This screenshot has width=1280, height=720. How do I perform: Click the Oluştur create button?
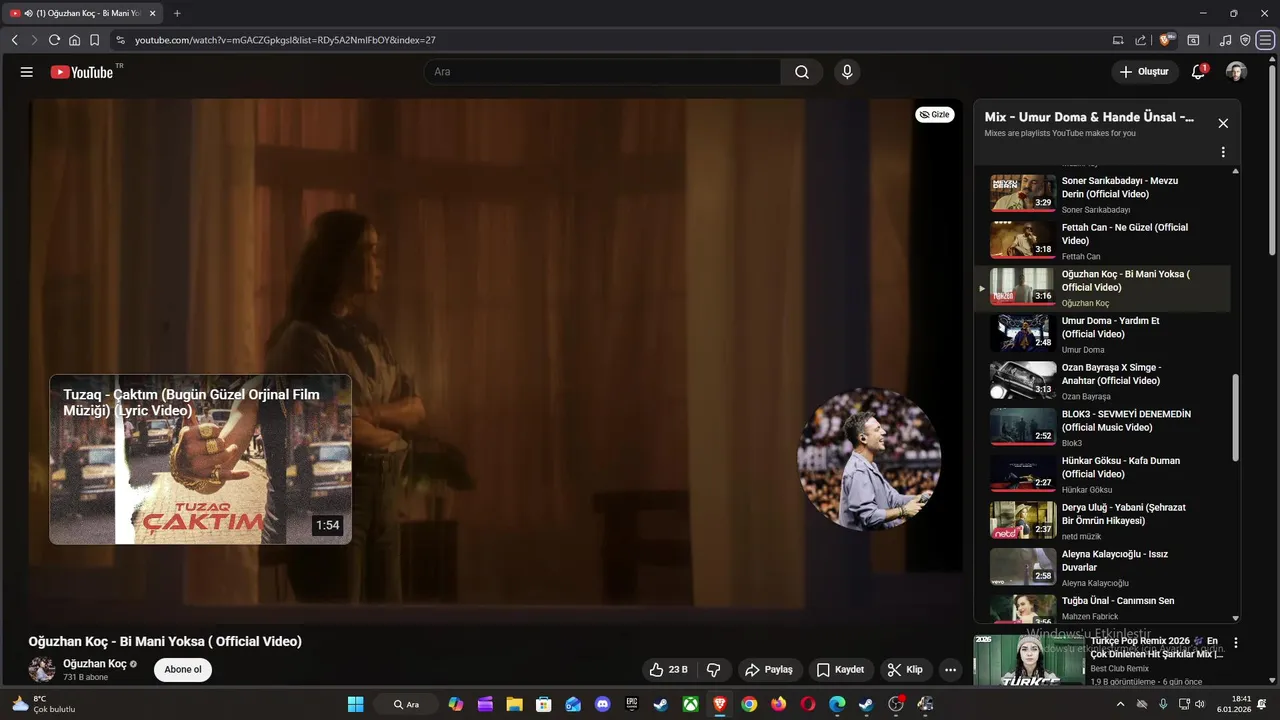1144,72
